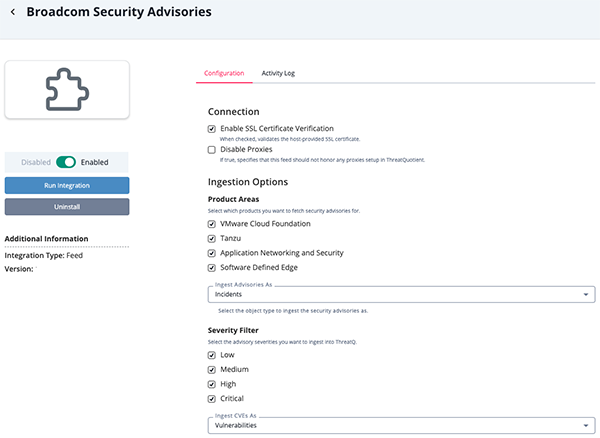Click the proxies help text mentioning ThreatQuotient

(x=322, y=160)
